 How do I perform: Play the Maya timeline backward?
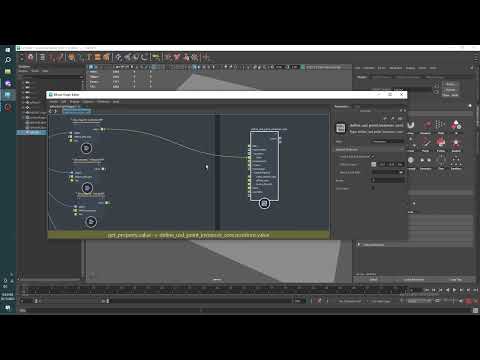click(447, 290)
